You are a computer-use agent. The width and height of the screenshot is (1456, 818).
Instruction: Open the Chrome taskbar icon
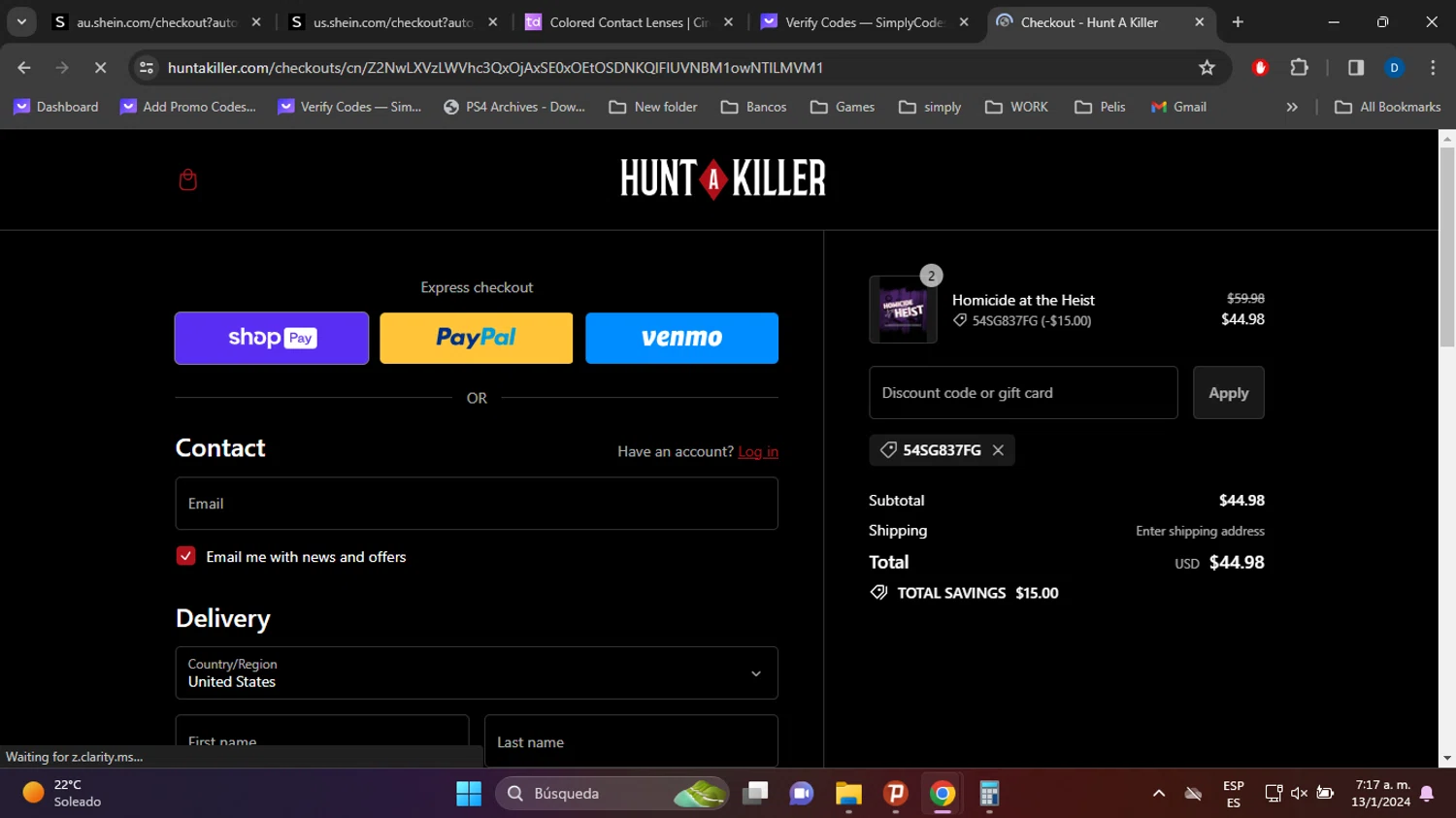(942, 794)
